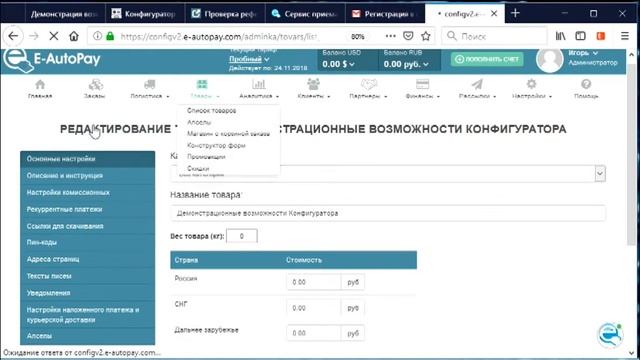Open Настройки комиссионных sidebar section

pos(87,192)
